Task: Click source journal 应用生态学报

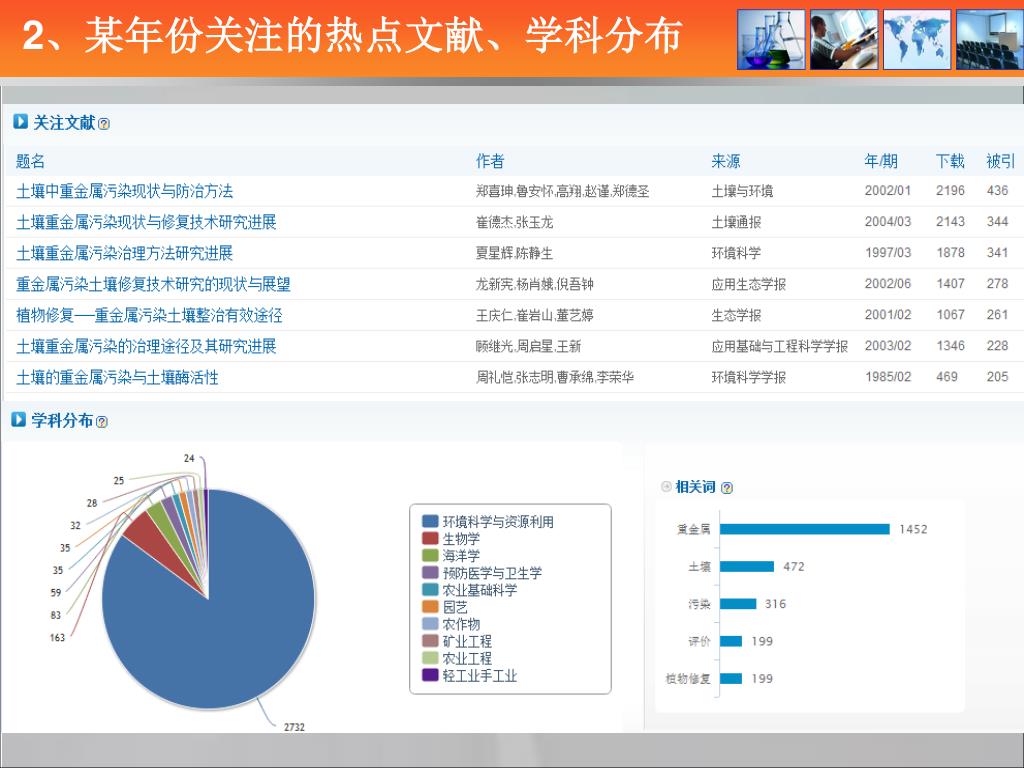Action: click(748, 284)
